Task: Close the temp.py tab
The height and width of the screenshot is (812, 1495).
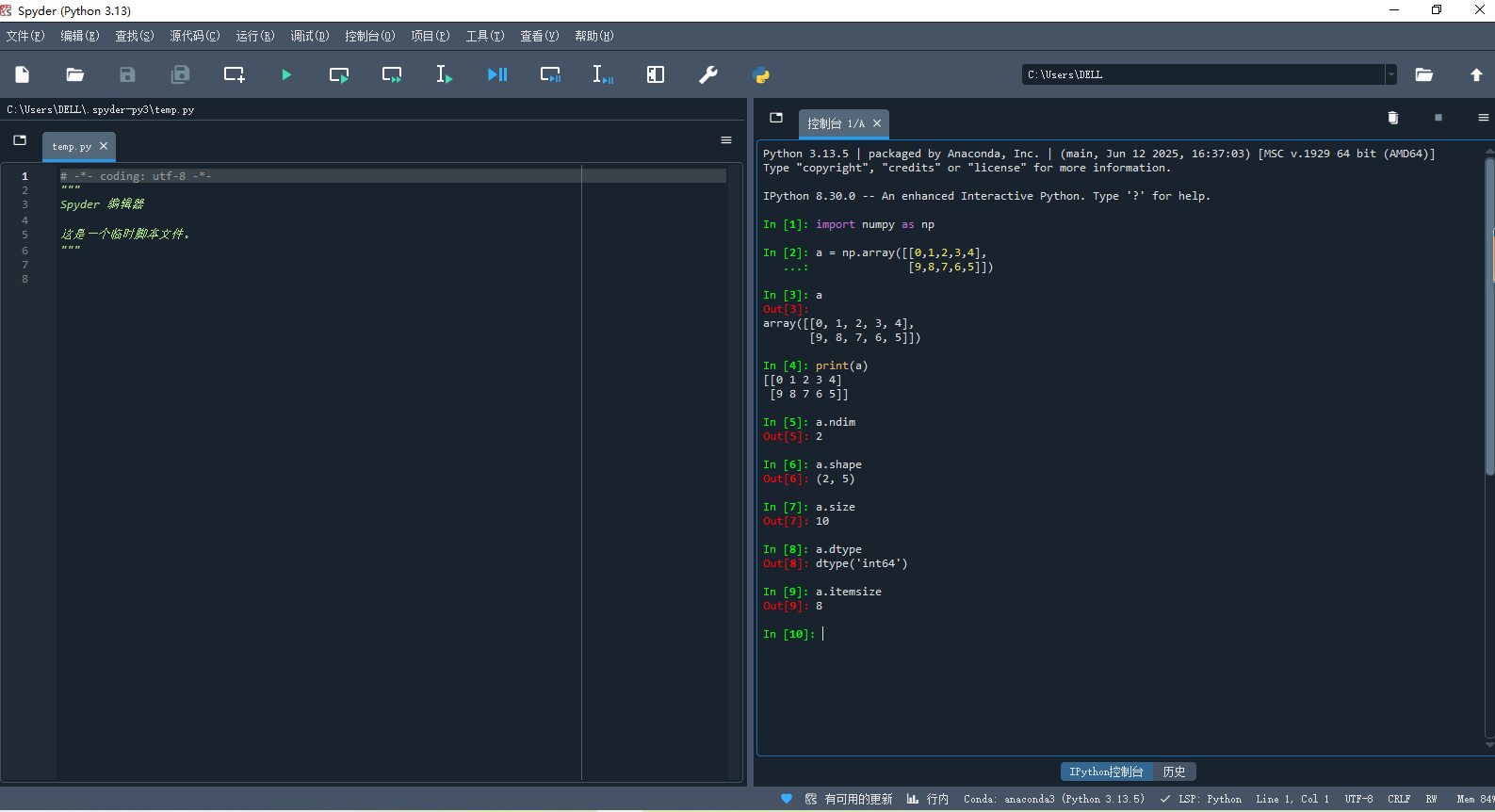Action: (x=104, y=146)
